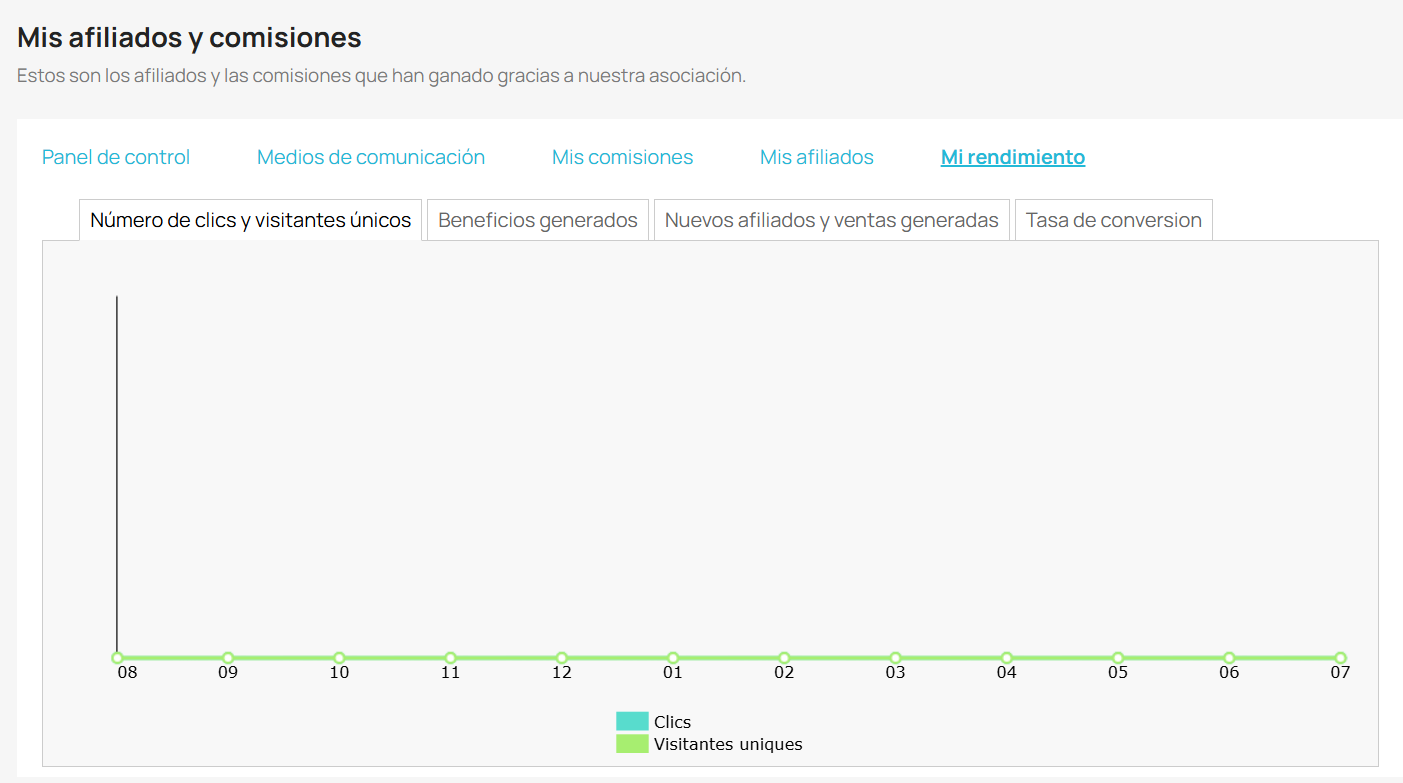This screenshot has height=783, width=1403.
Task: Select the last data point at month 07
Action: tap(1340, 658)
